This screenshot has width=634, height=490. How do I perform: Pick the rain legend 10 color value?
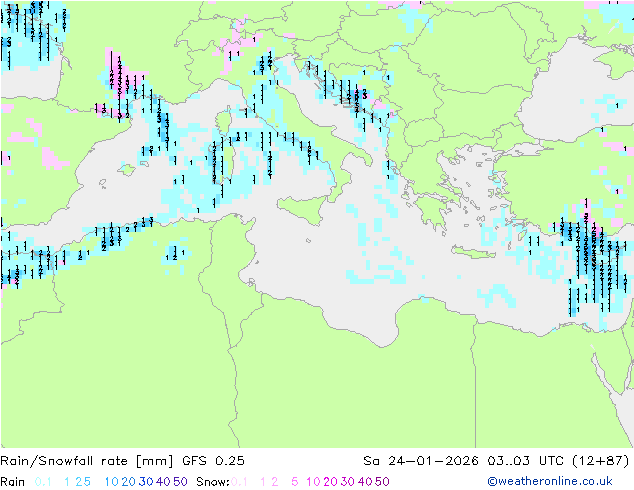[x=112, y=482]
